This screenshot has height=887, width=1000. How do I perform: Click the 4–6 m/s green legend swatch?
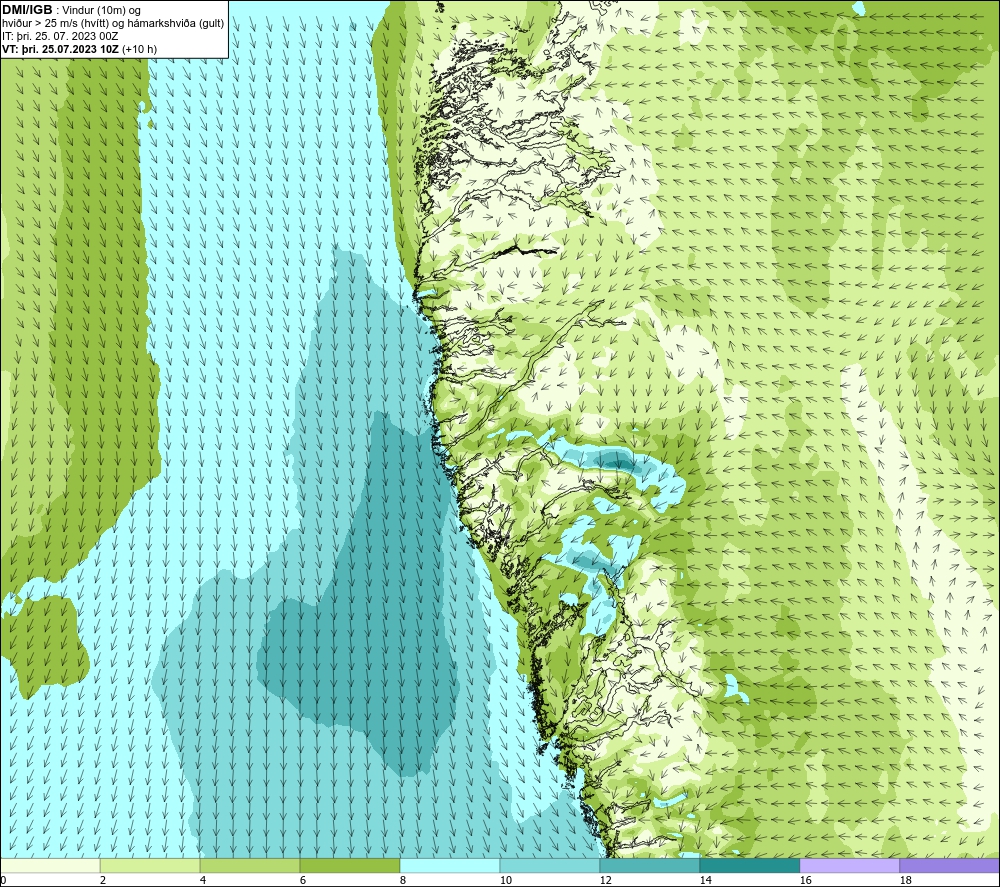click(250, 865)
